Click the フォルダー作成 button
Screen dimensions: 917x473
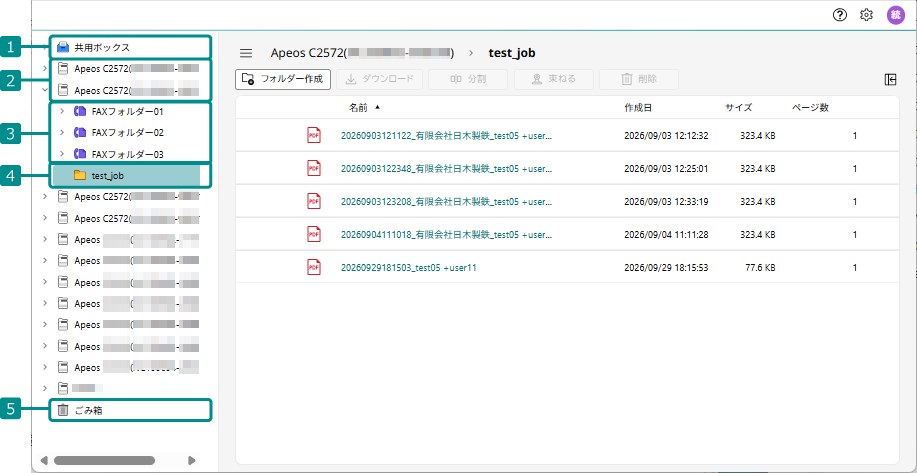[x=283, y=79]
